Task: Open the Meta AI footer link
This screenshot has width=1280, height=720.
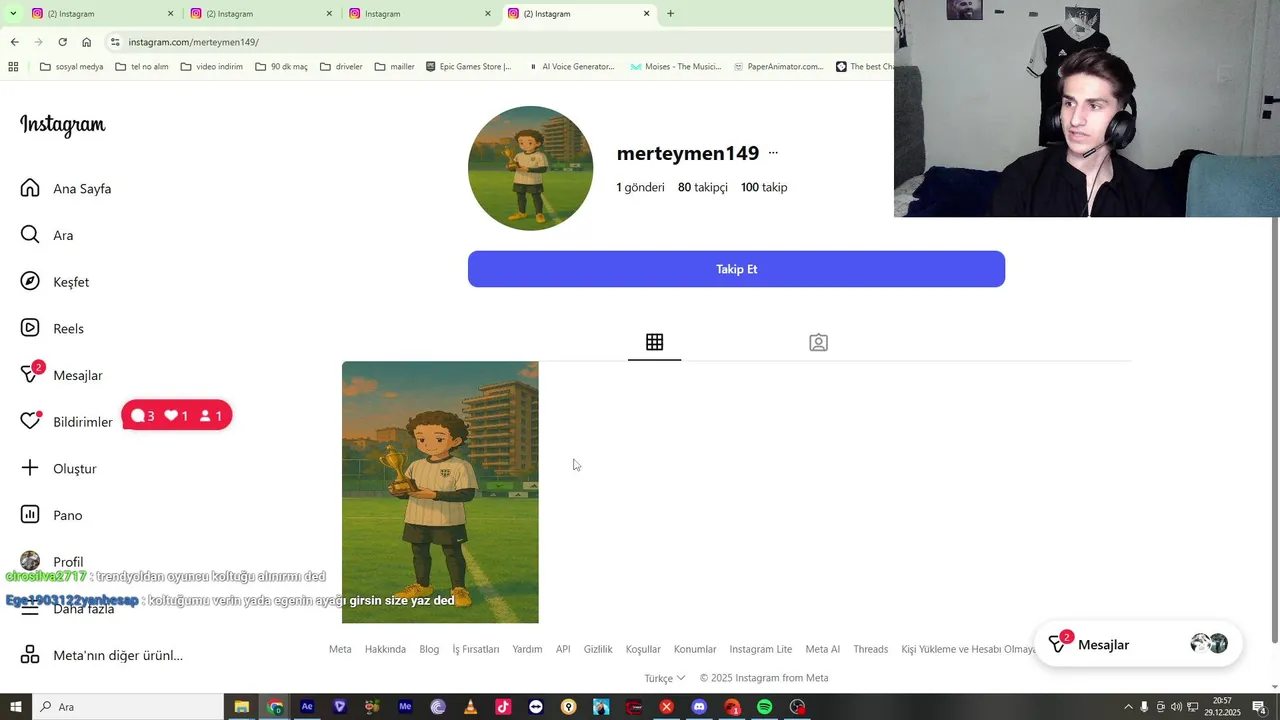Action: pos(823,649)
